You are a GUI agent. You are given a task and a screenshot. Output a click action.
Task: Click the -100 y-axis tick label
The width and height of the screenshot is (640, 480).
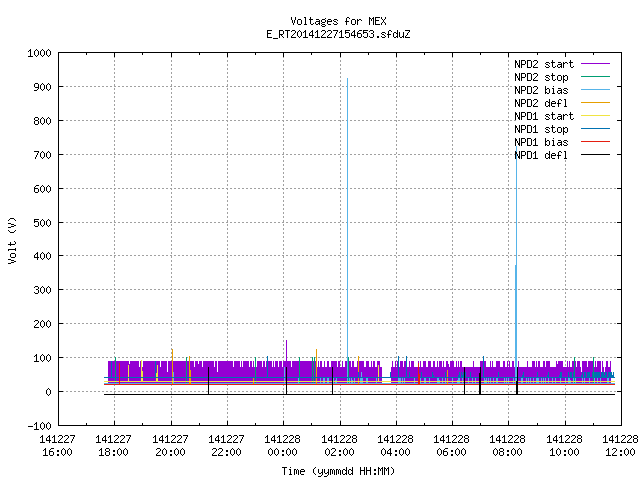(x=39, y=426)
